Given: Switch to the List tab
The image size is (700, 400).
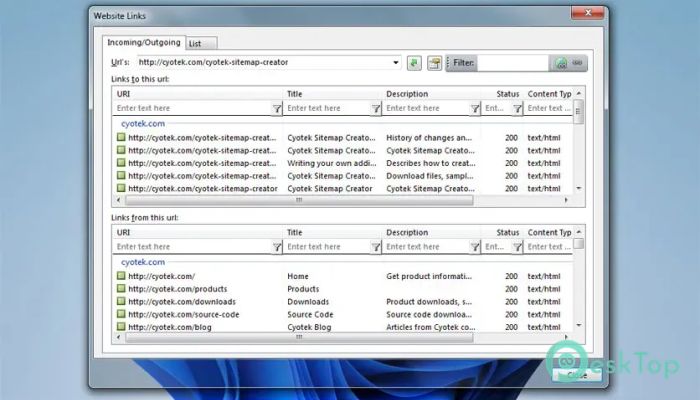Looking at the screenshot, I should [201, 43].
